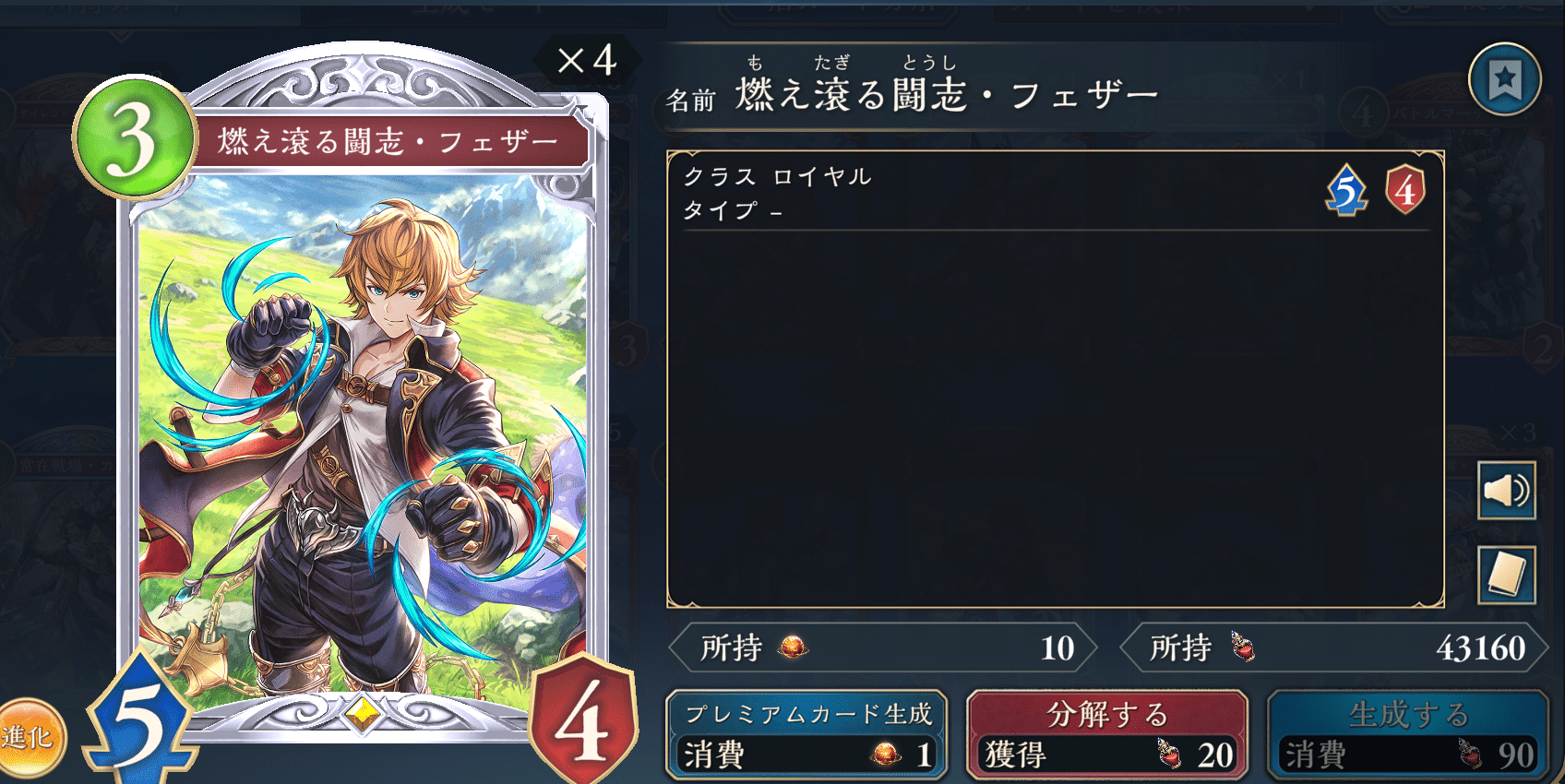Click the 分解する liquefy button

coord(1107,735)
